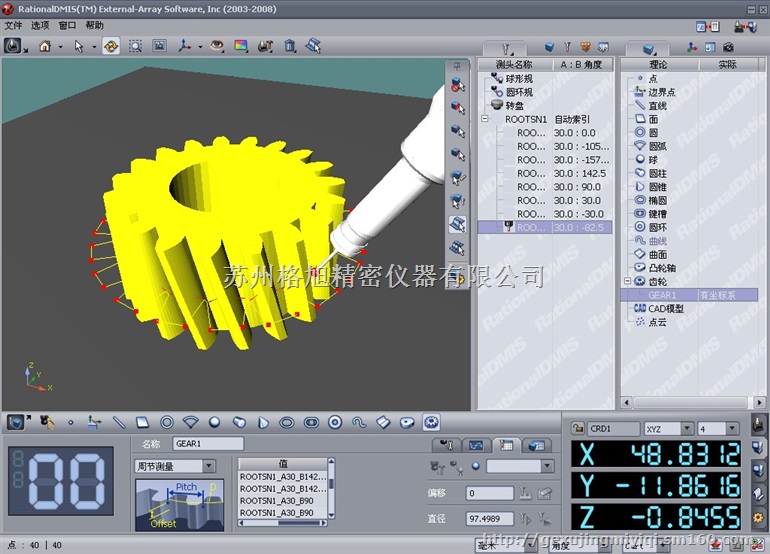Select the plane feature icon in measurement toolbar
The width and height of the screenshot is (770, 554).
142,423
